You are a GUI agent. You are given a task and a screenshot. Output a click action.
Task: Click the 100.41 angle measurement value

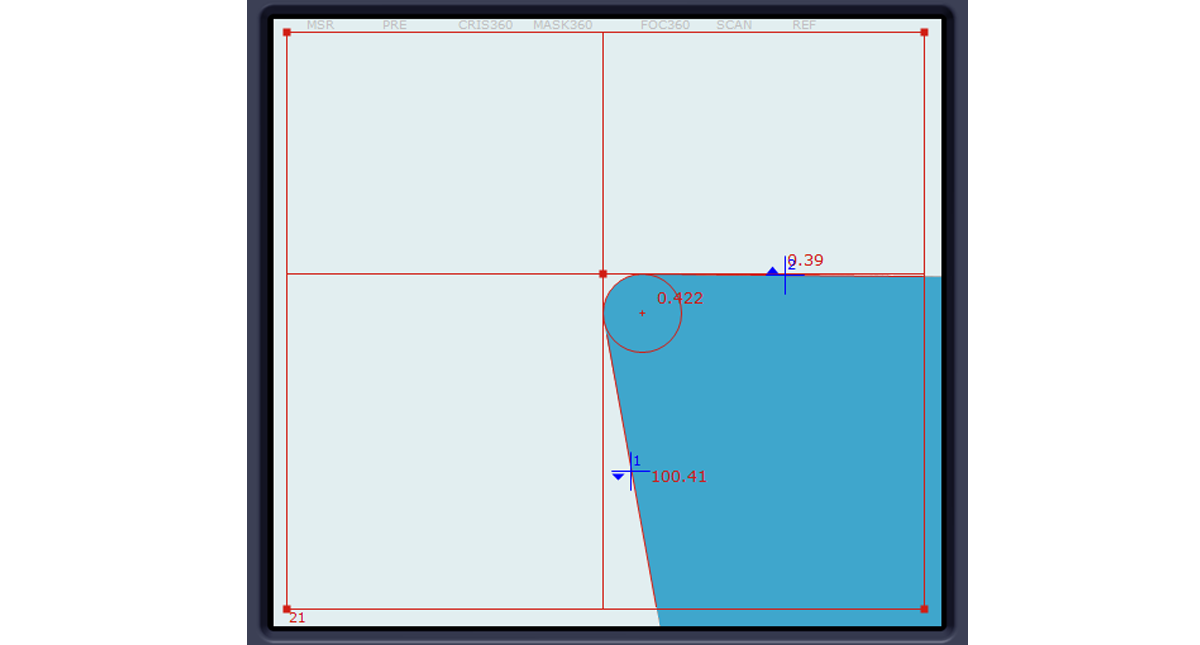(679, 477)
